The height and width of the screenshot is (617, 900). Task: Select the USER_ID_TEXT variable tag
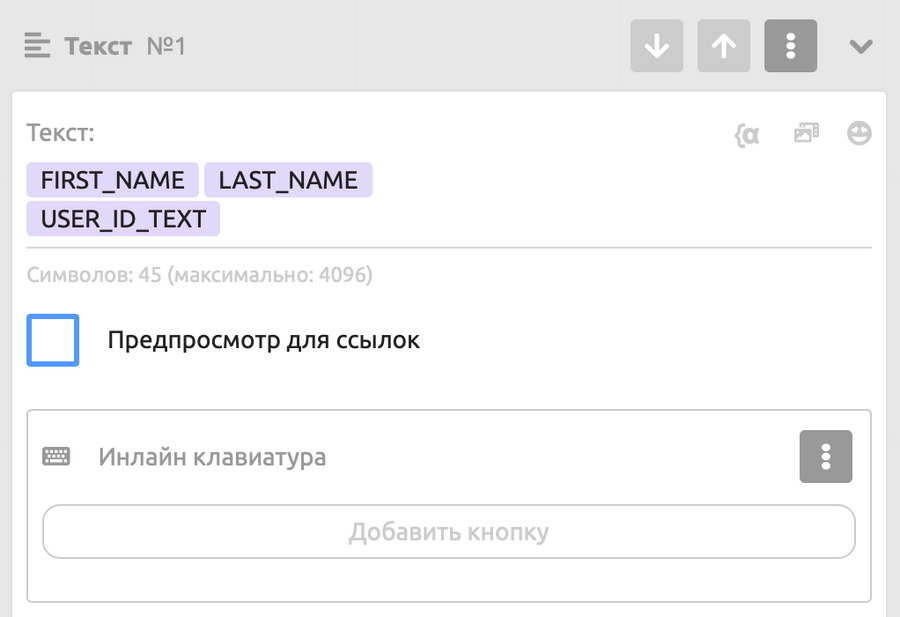click(x=123, y=219)
